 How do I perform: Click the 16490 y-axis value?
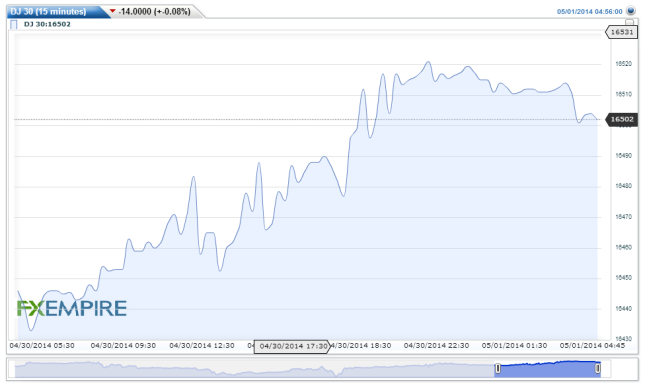(624, 156)
